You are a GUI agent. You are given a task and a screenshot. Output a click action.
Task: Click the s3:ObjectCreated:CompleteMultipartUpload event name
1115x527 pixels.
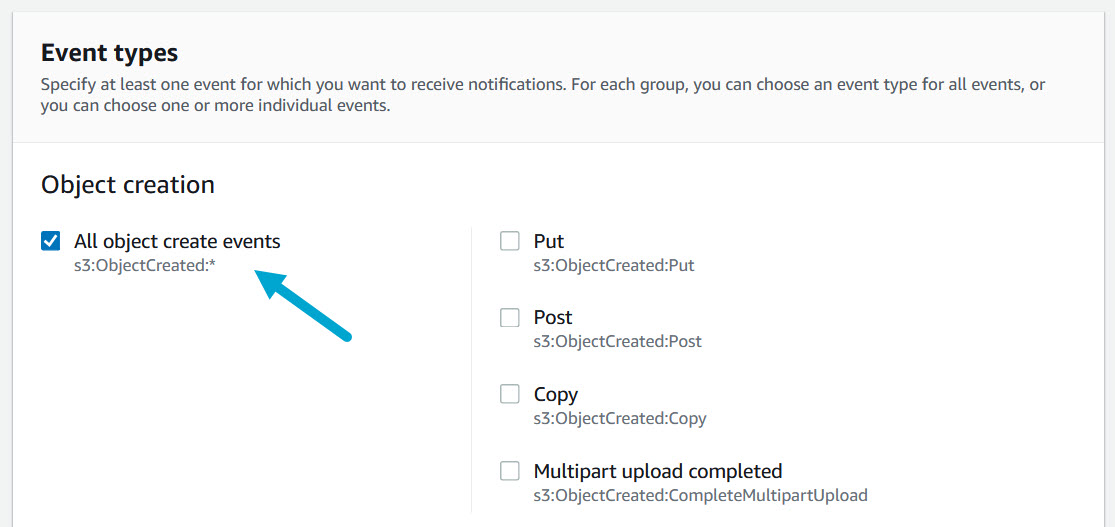[700, 495]
